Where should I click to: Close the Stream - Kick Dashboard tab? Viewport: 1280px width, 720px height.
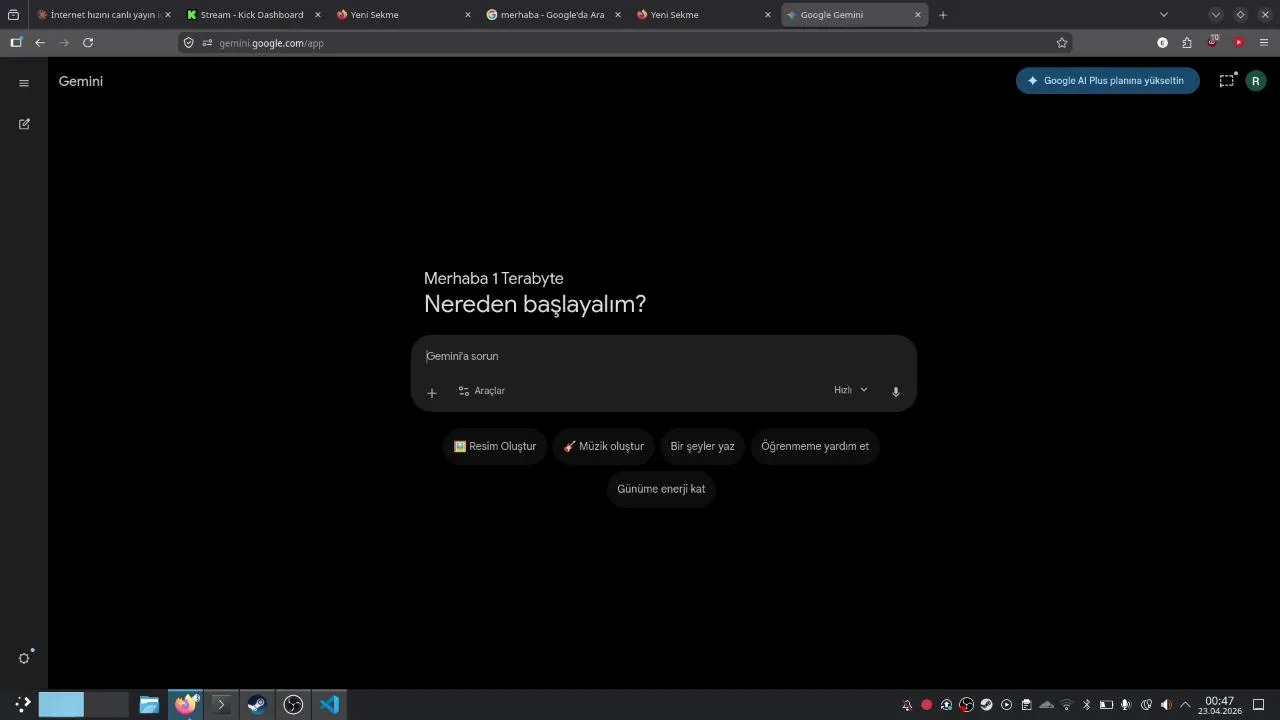click(318, 15)
